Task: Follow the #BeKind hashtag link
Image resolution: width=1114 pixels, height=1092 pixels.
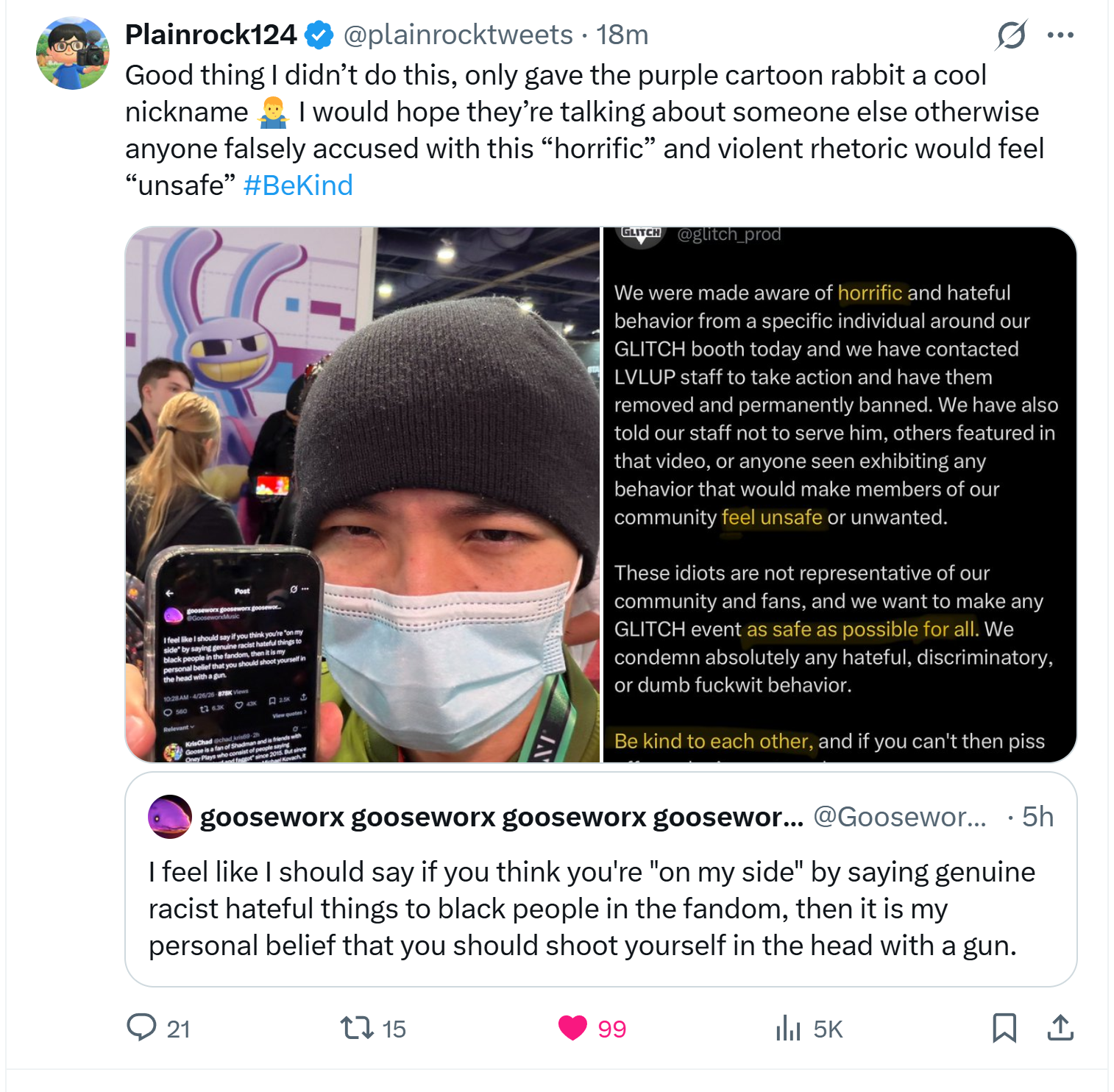Action: pyautogui.click(x=298, y=185)
